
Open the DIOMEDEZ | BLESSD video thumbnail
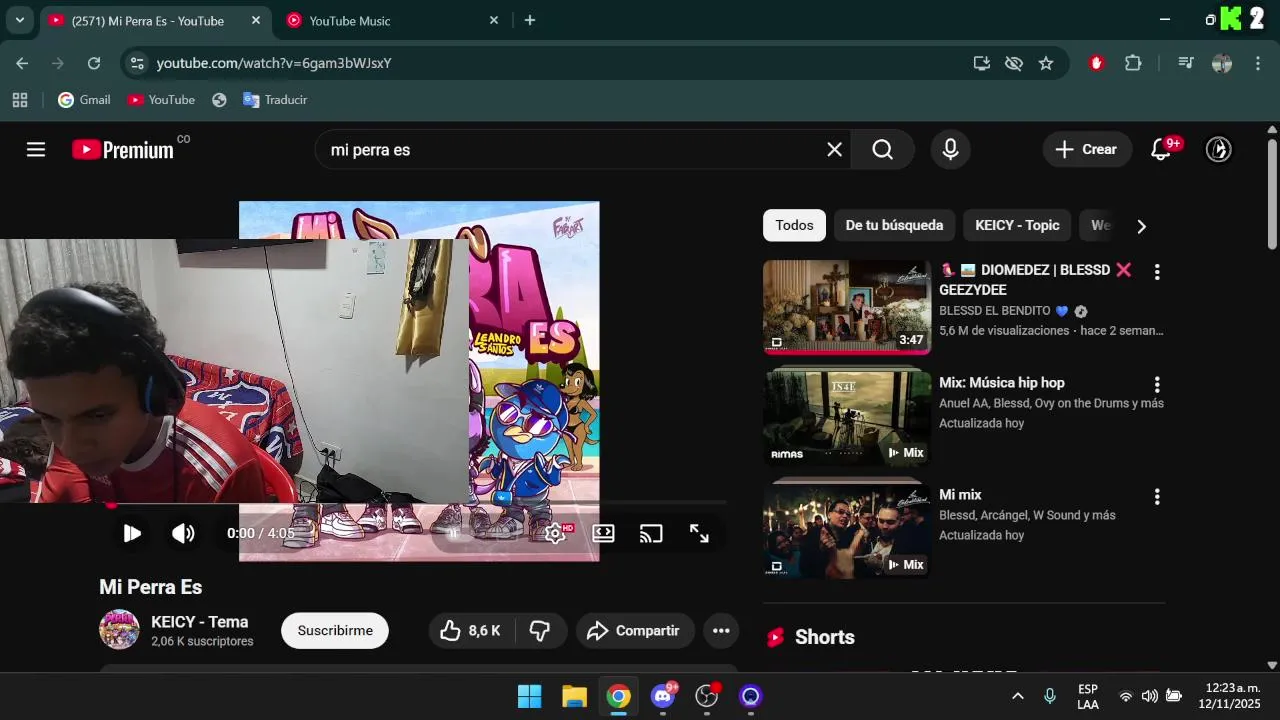point(847,307)
